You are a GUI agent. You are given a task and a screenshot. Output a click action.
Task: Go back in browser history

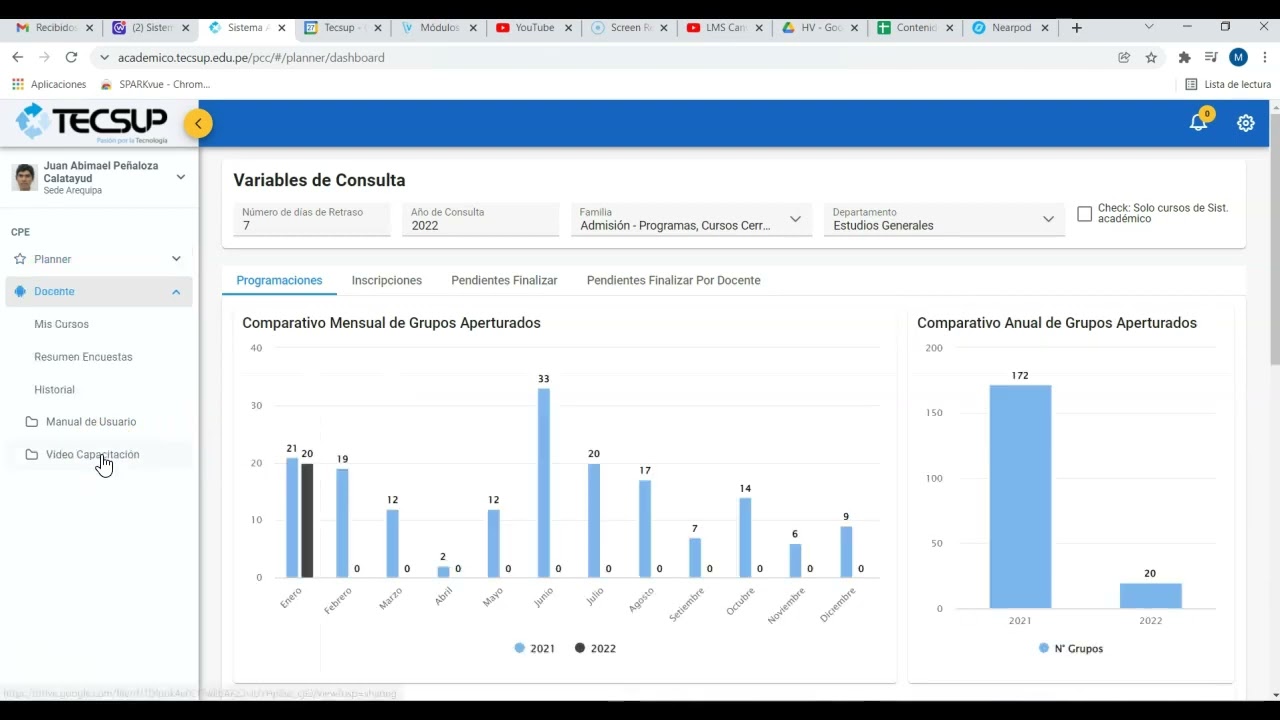[x=17, y=58]
